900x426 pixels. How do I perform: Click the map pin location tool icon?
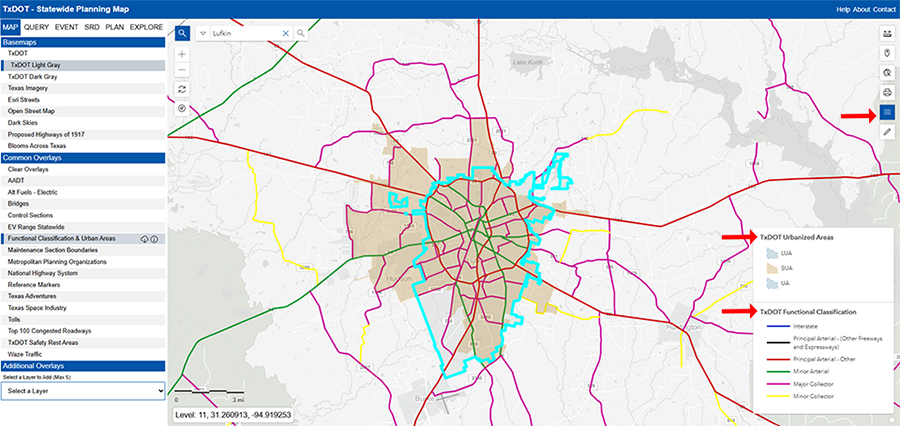[x=887, y=53]
